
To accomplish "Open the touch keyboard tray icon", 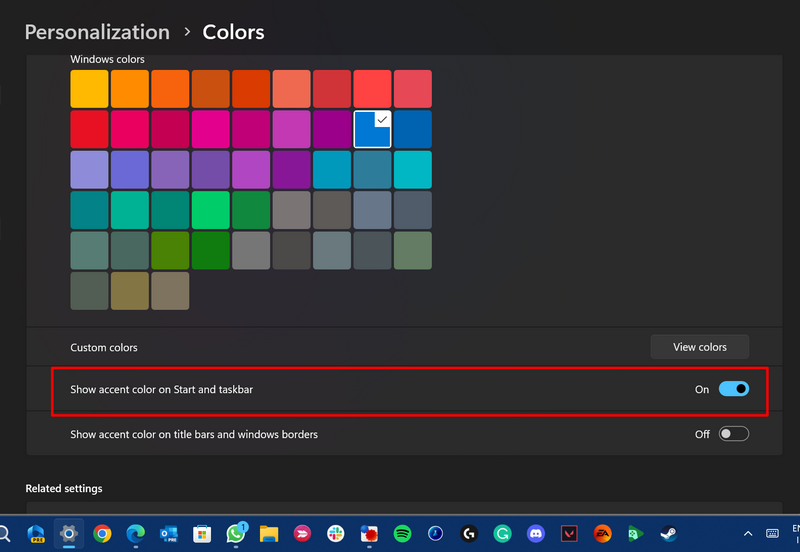I will pyautogui.click(x=772, y=534).
